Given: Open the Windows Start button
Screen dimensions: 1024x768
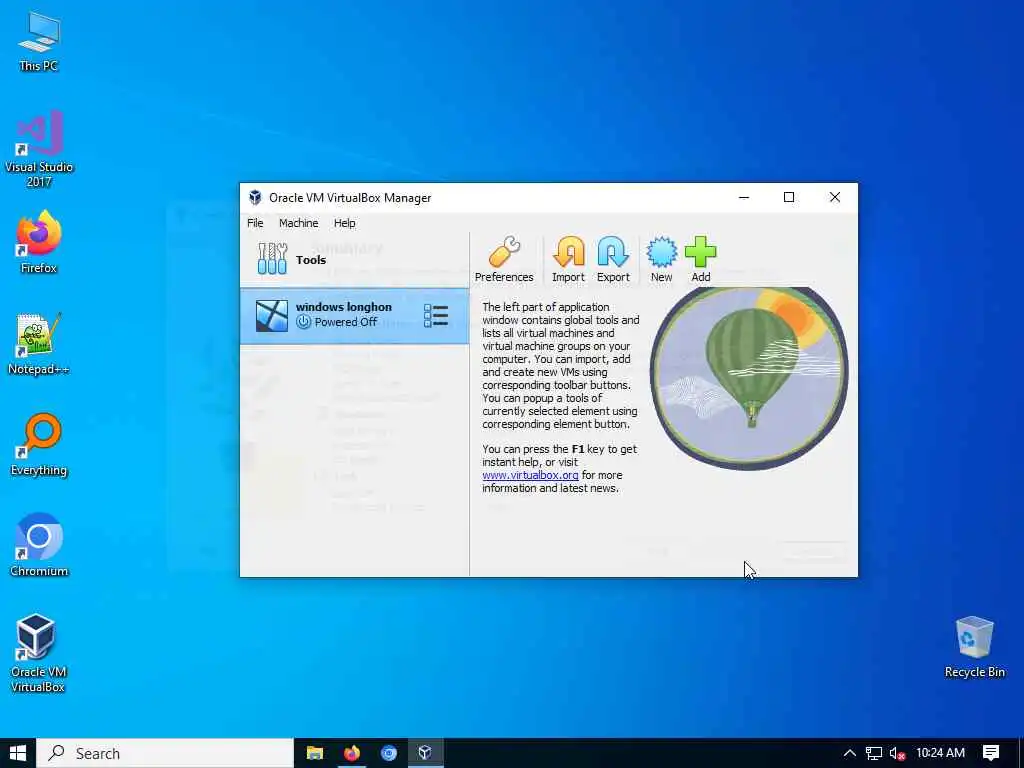Looking at the screenshot, I should pos(18,753).
